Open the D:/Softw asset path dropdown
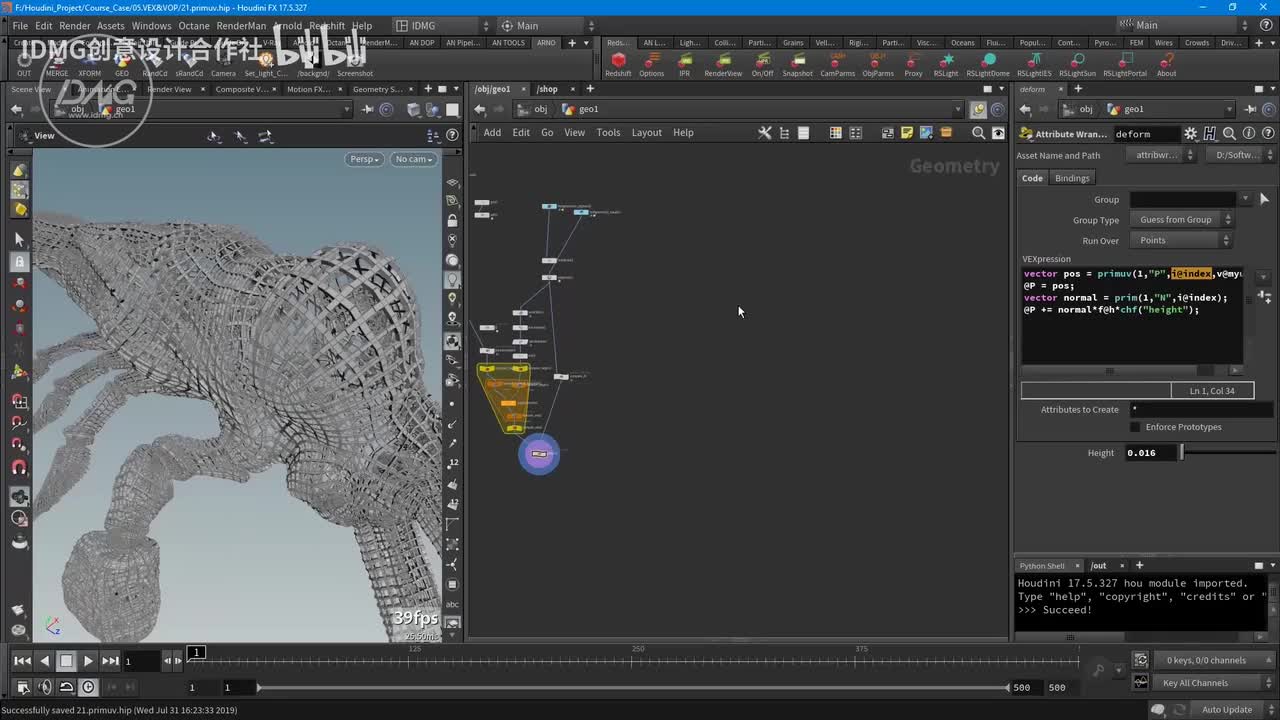Viewport: 1280px width, 720px height. click(1240, 155)
